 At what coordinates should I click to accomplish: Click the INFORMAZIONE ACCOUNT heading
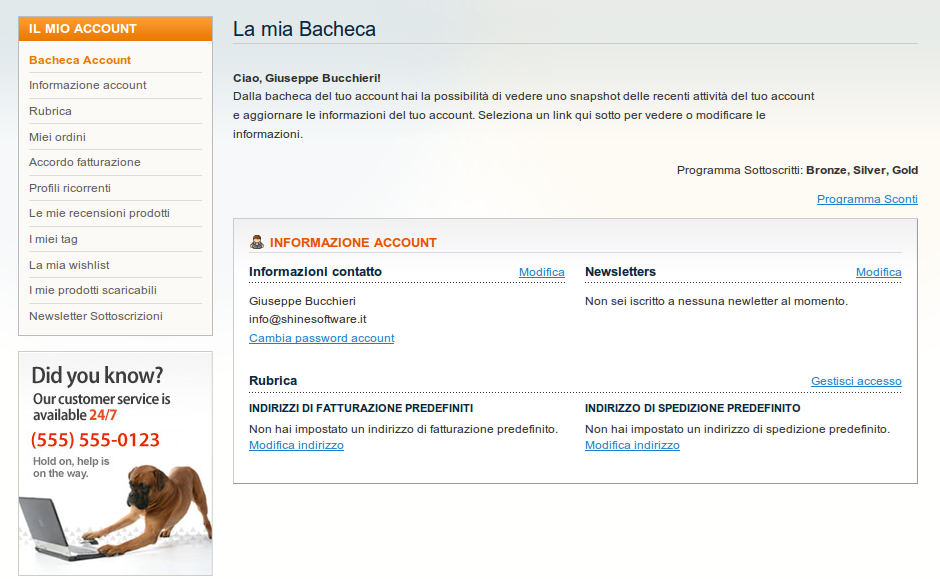(353, 243)
